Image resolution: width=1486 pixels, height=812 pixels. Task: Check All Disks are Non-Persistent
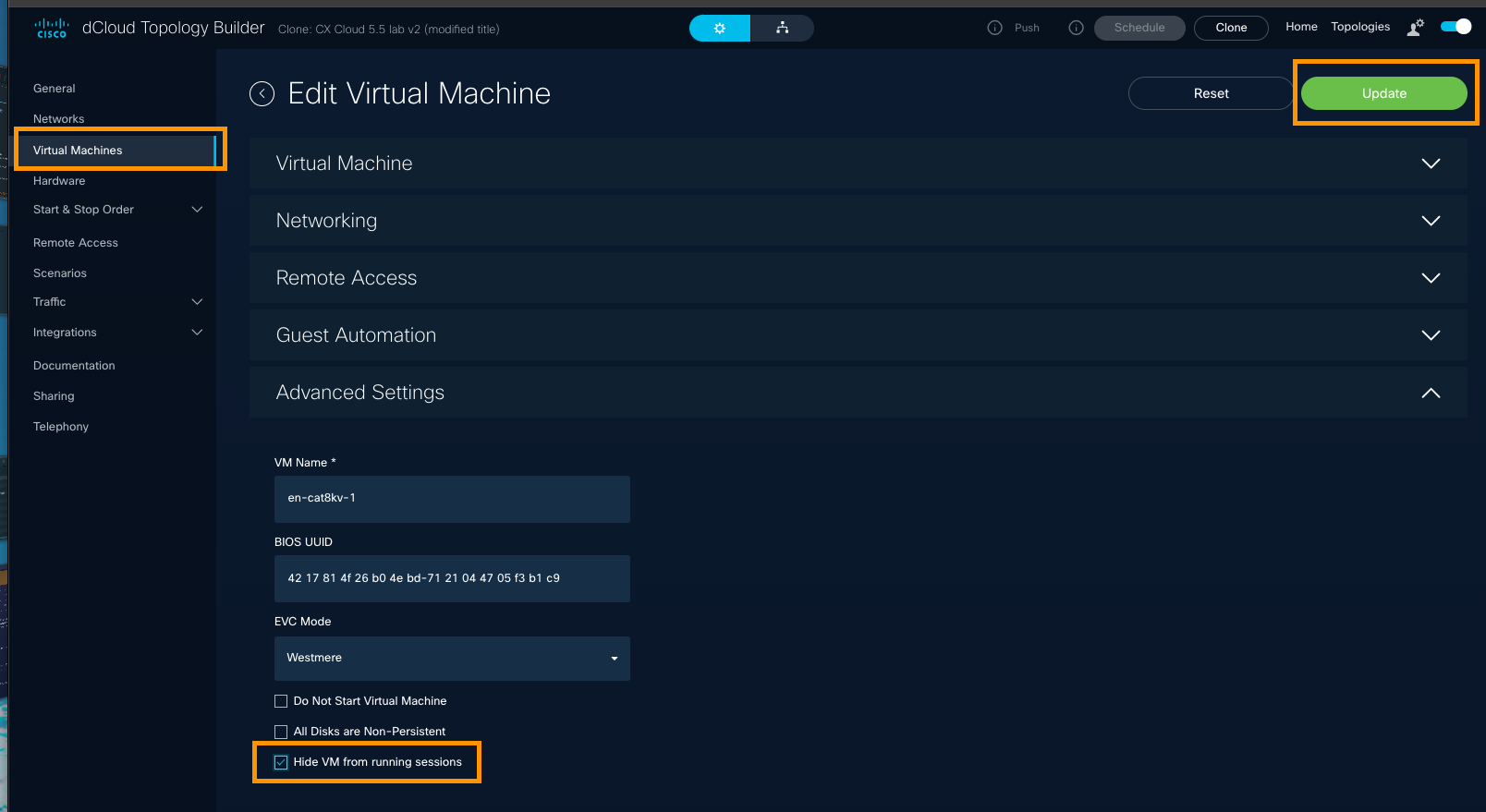point(281,732)
